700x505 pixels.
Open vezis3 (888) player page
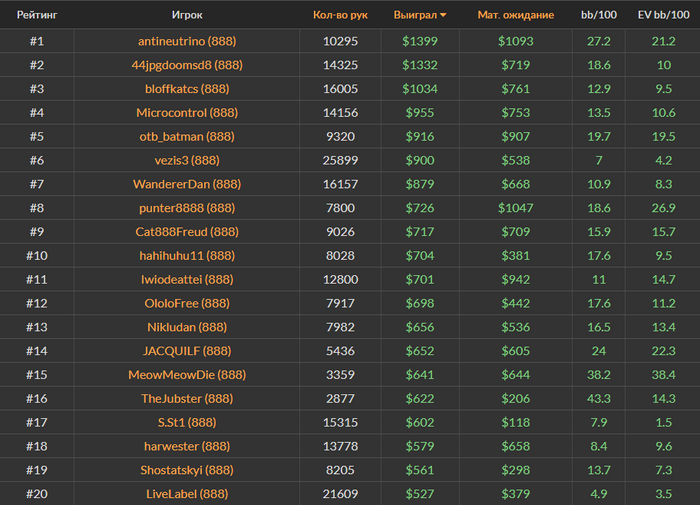(187, 160)
